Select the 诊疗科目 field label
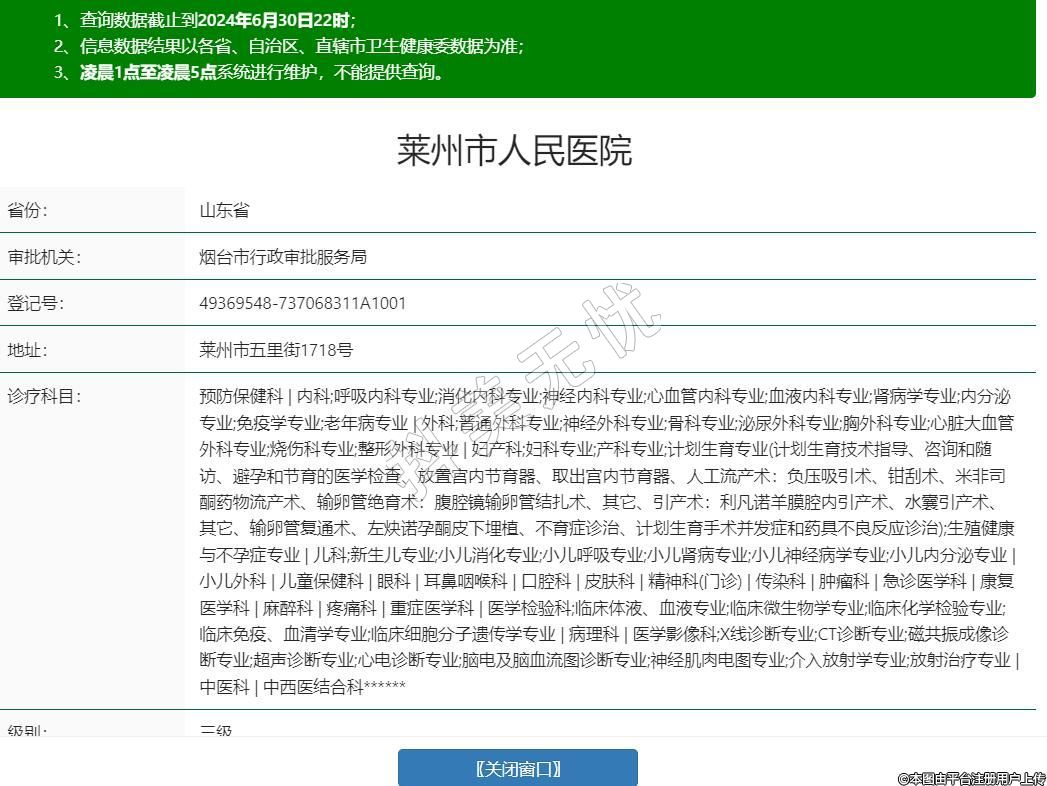 point(44,396)
